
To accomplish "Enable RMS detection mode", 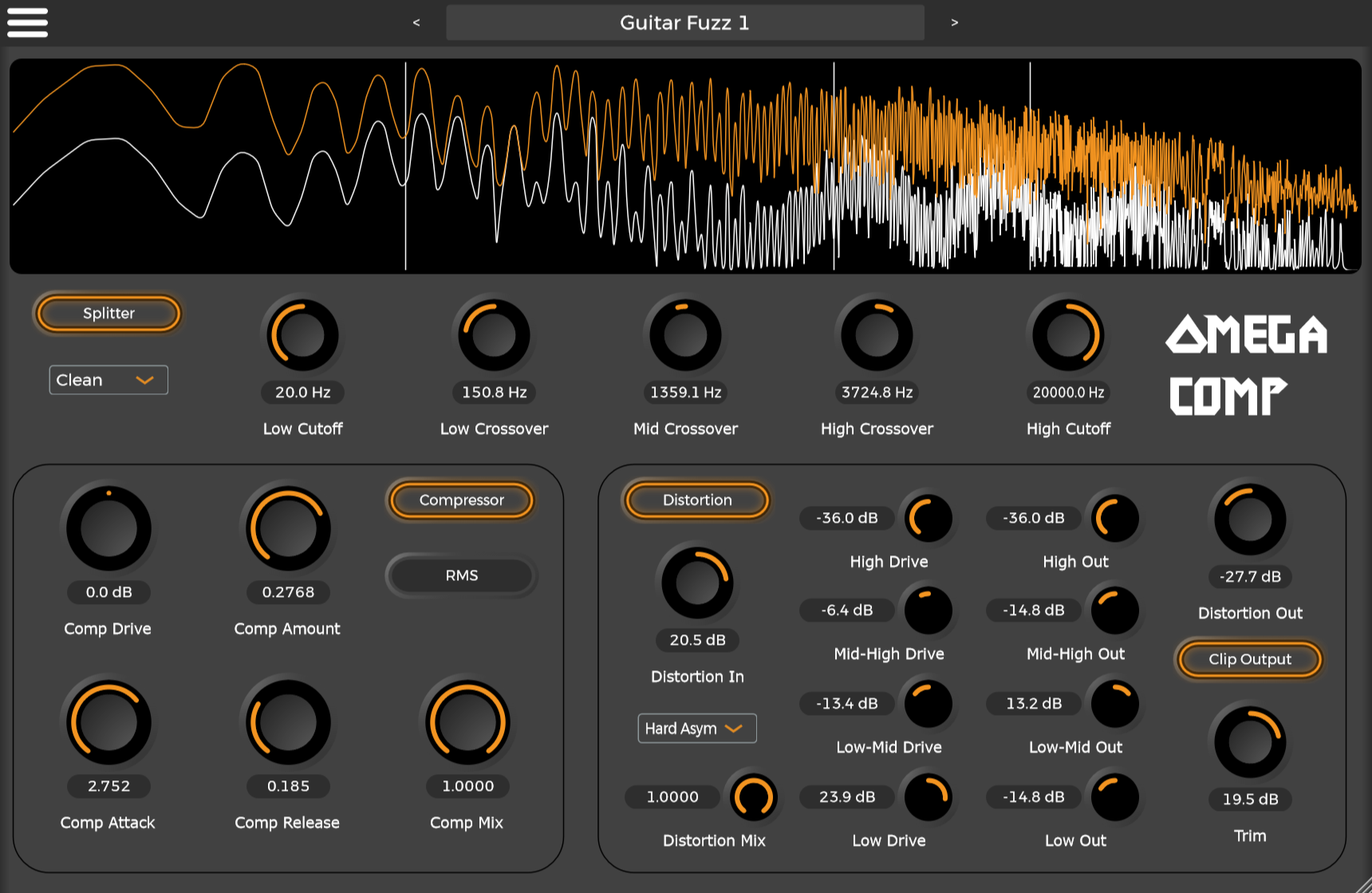I will [461, 575].
